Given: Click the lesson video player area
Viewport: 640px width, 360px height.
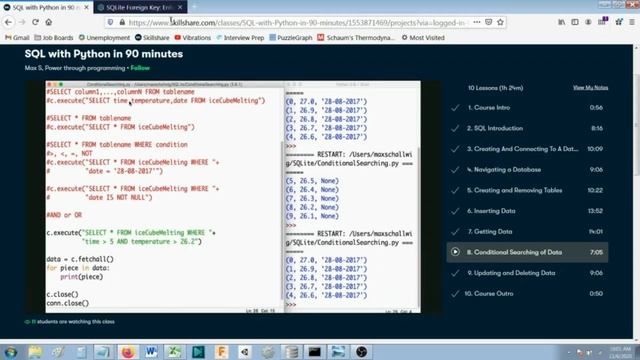Looking at the screenshot, I should pos(233,197).
